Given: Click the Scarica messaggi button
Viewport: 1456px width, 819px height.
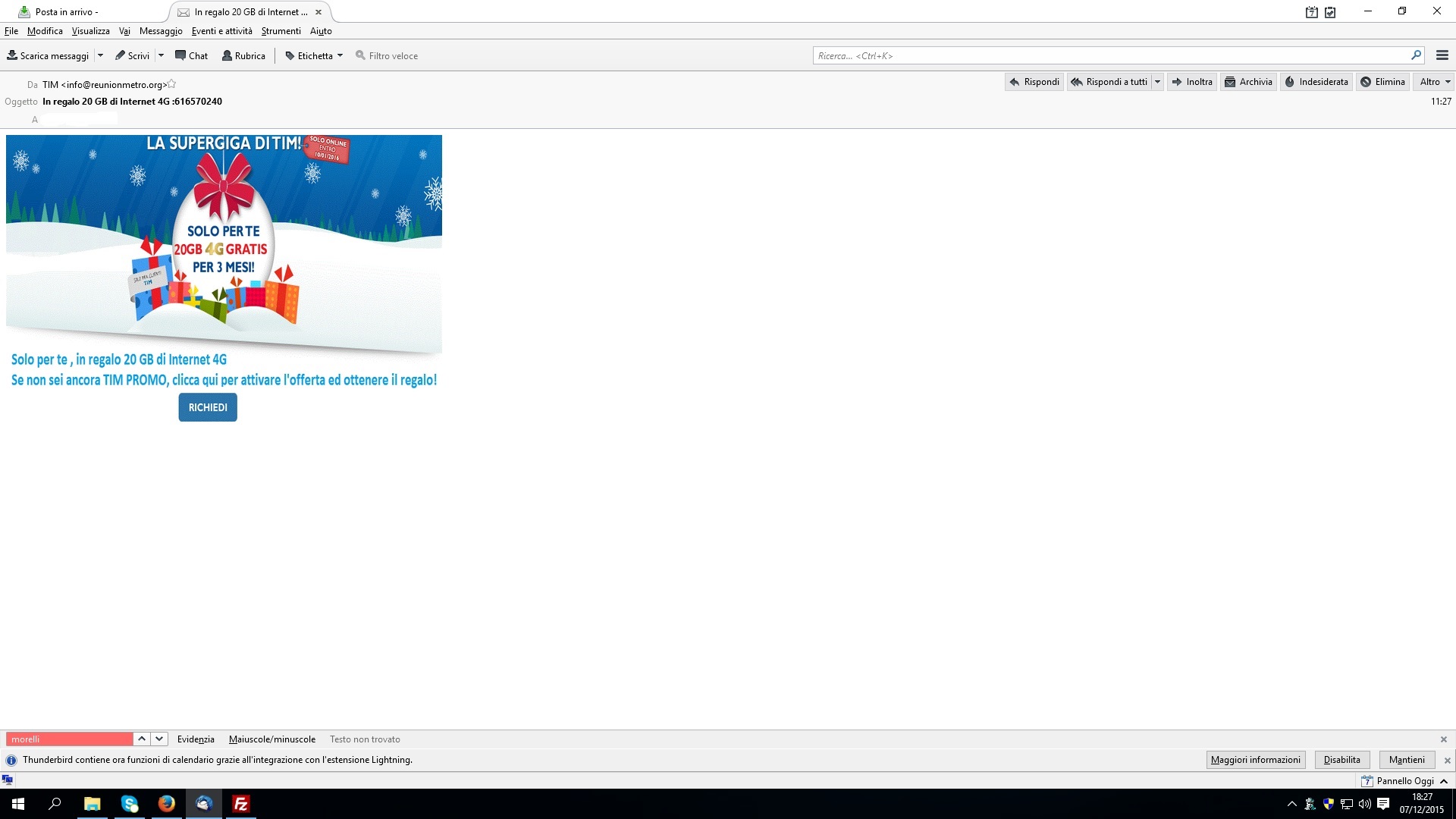Looking at the screenshot, I should click(48, 55).
